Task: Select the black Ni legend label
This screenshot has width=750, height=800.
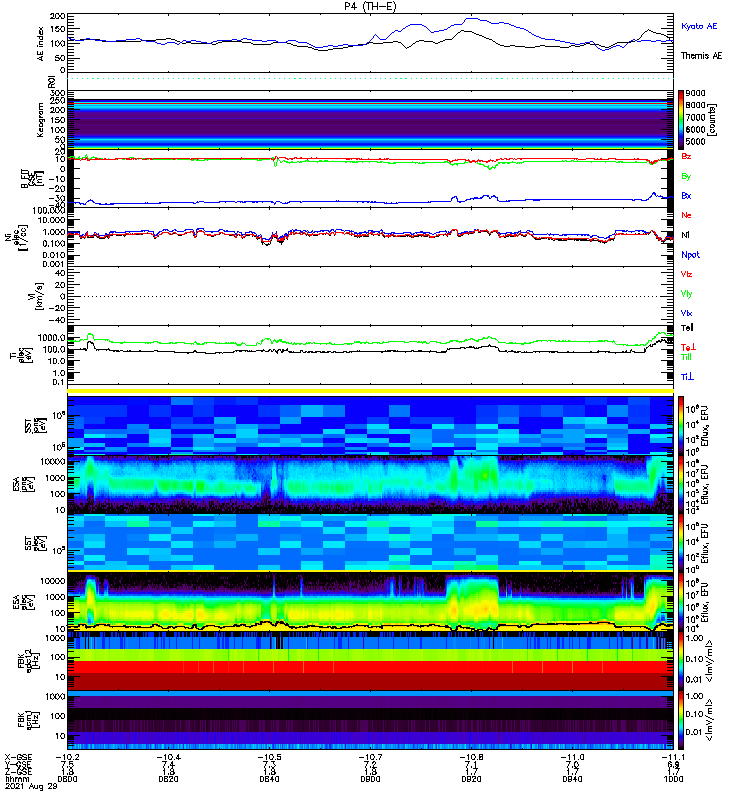Action: coord(685,235)
